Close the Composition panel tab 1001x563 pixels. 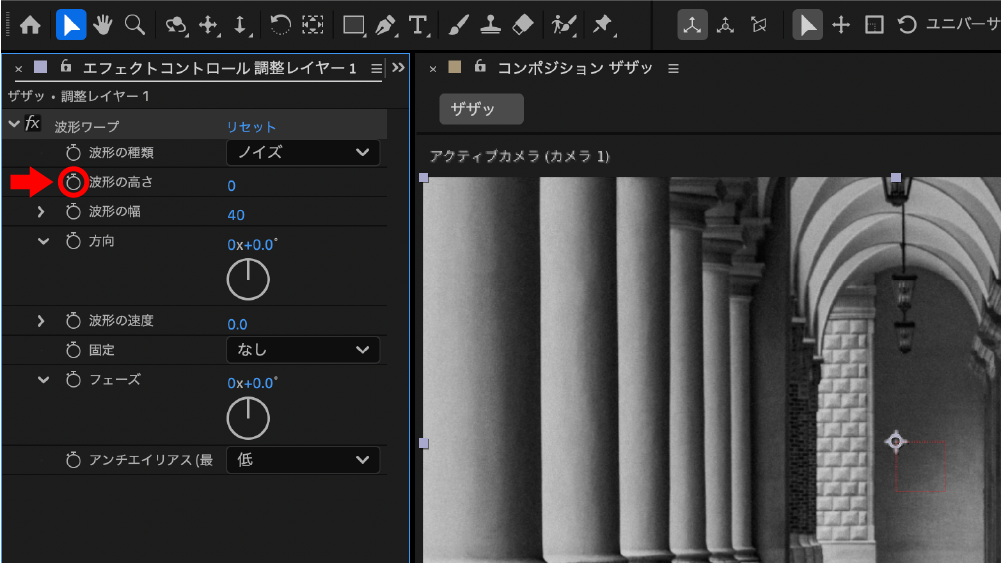433,69
